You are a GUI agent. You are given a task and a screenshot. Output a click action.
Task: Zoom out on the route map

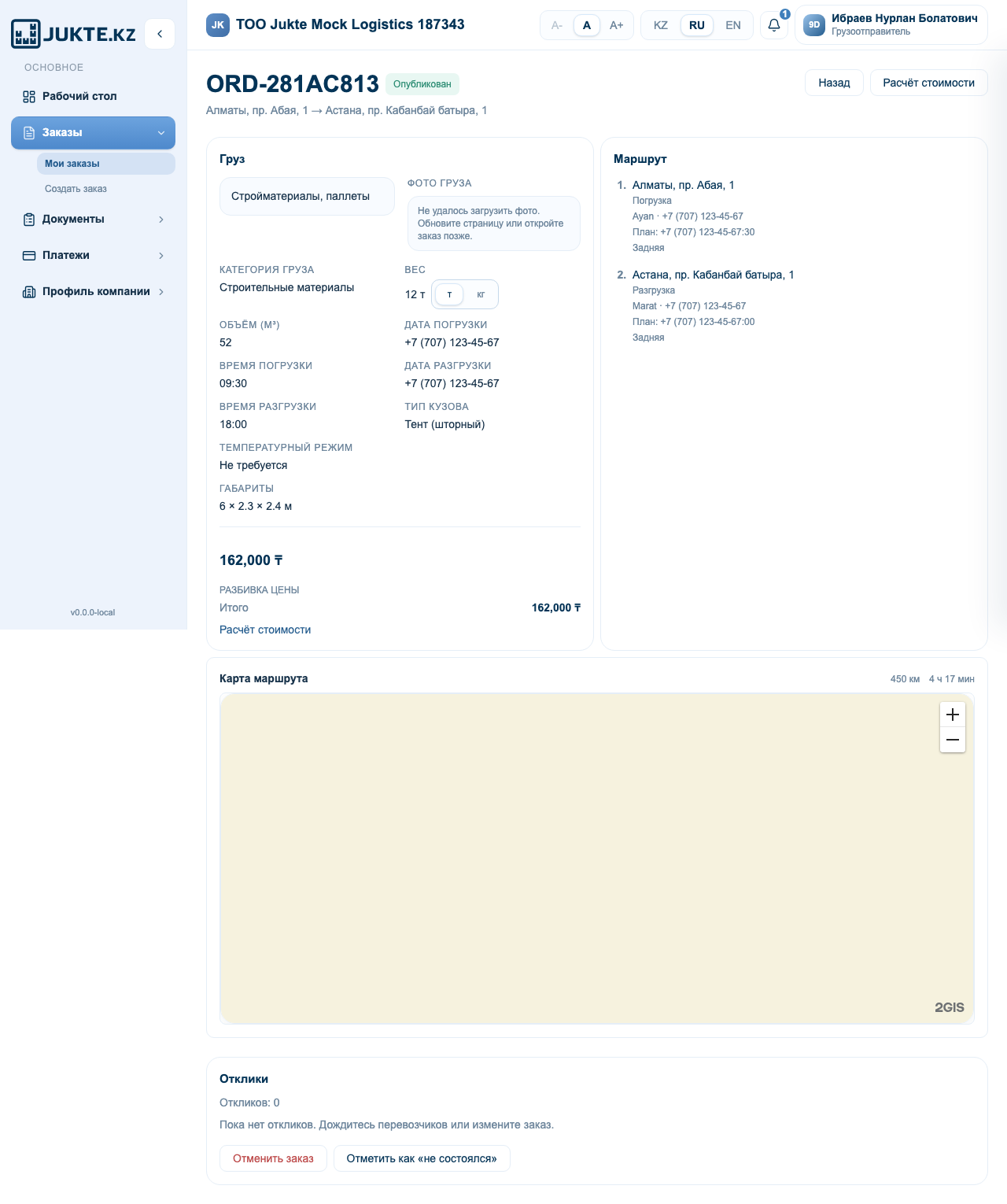point(953,740)
